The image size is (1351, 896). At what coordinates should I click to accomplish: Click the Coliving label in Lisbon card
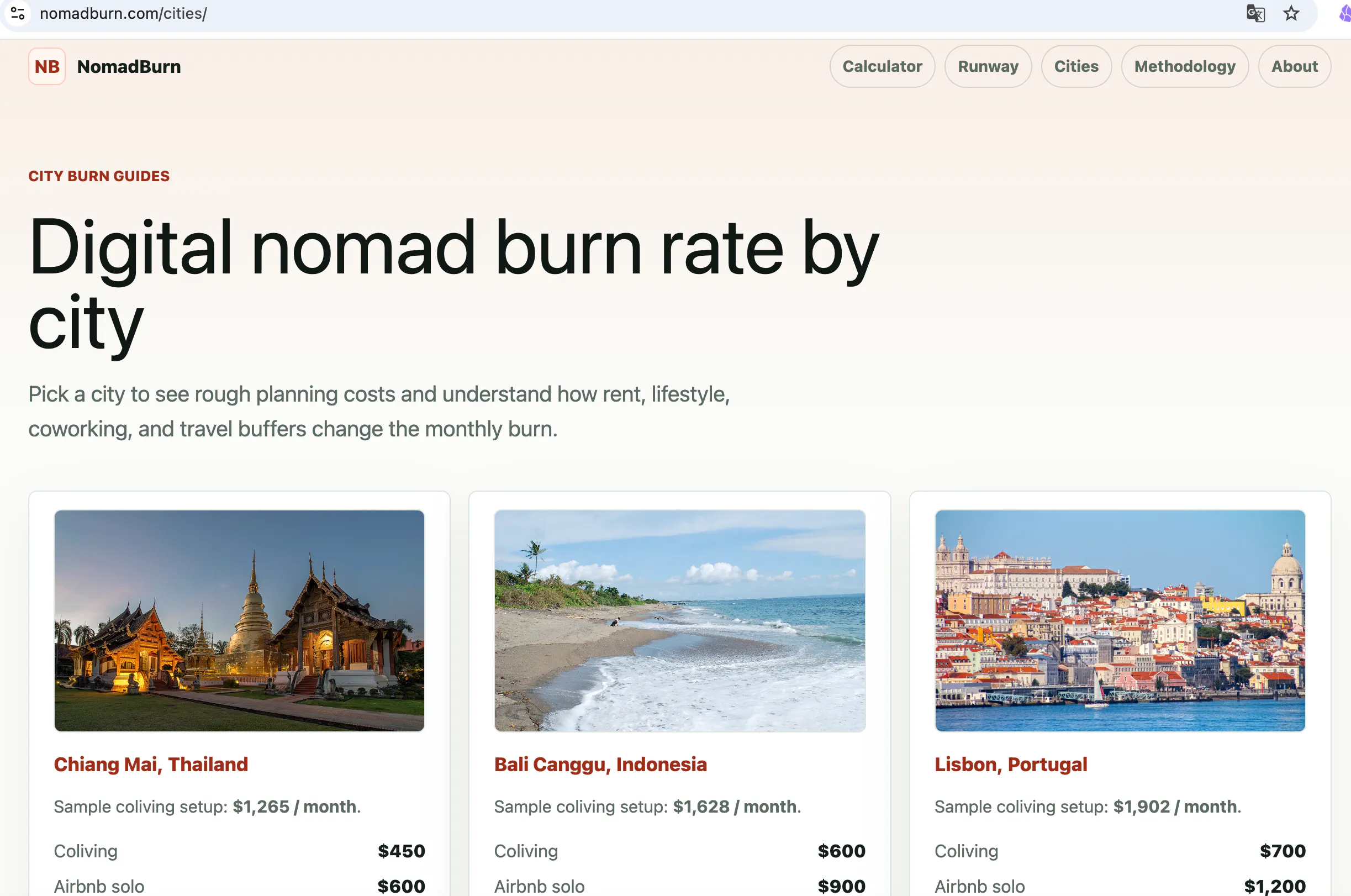pyautogui.click(x=966, y=851)
